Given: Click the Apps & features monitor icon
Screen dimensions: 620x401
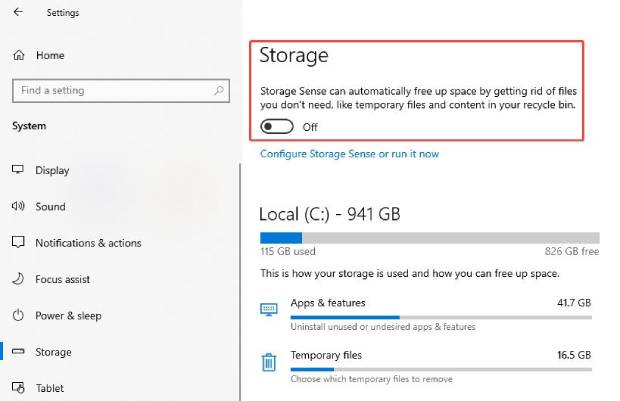Looking at the screenshot, I should pos(269,309).
